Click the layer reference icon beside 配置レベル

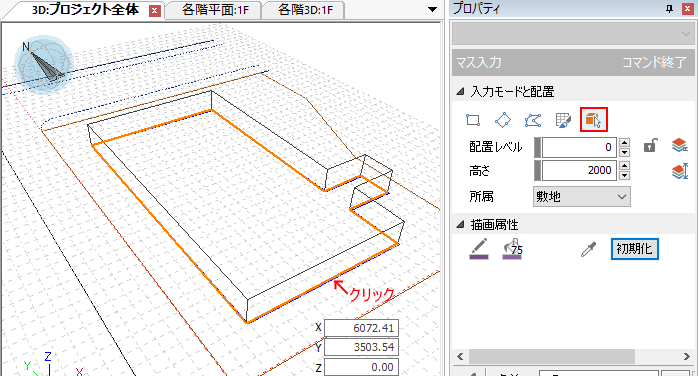point(679,145)
